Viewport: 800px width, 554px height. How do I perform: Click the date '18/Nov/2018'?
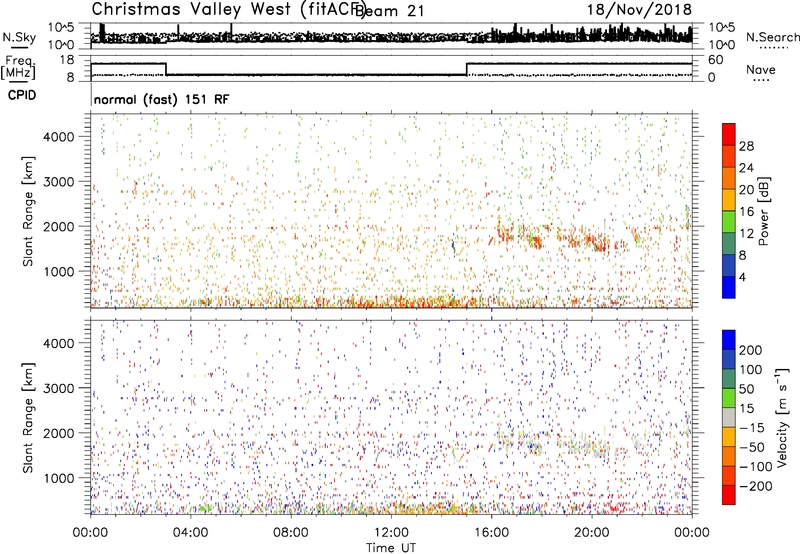click(x=639, y=9)
